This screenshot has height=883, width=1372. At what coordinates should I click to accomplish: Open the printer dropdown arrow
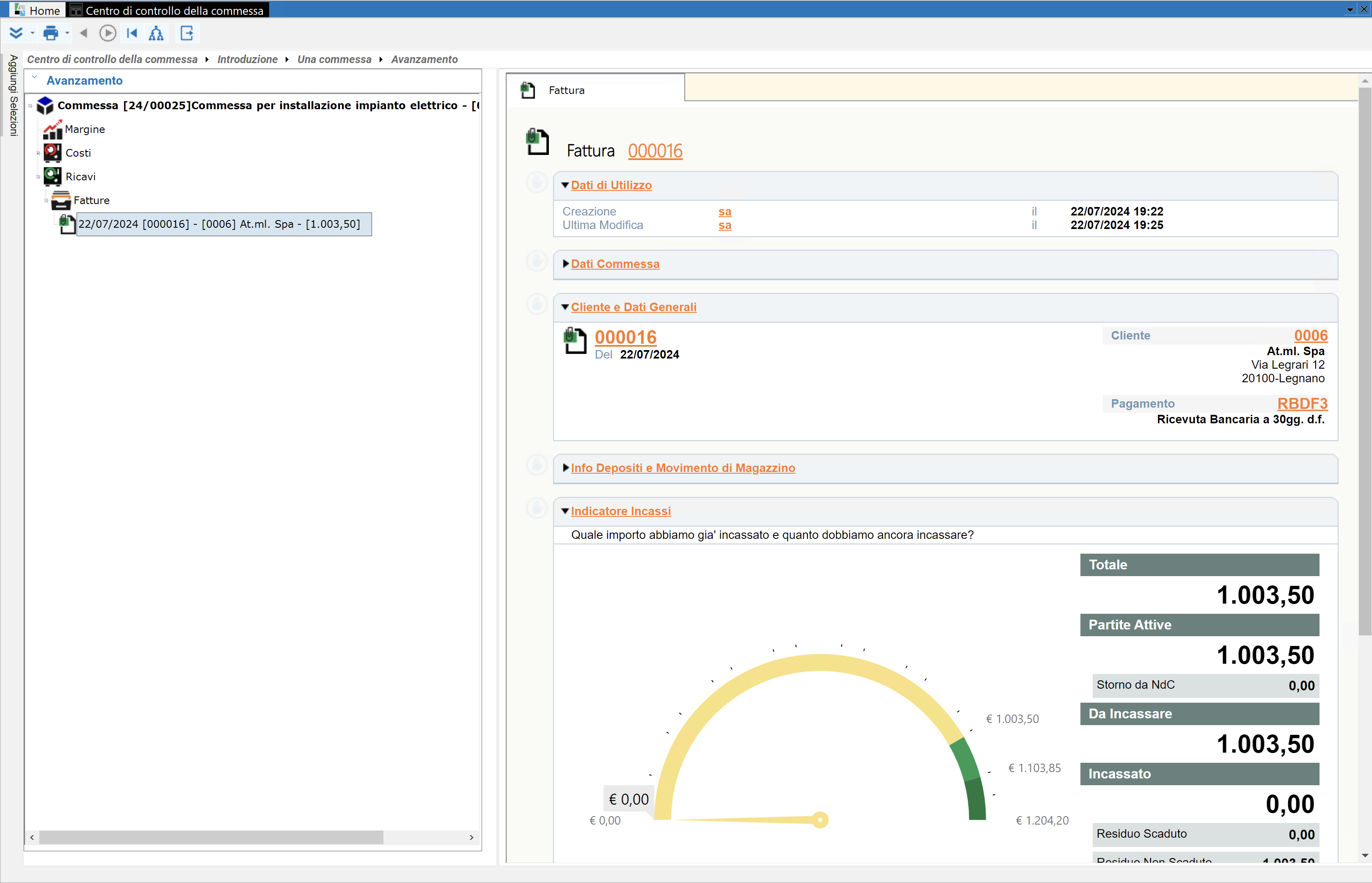[67, 33]
